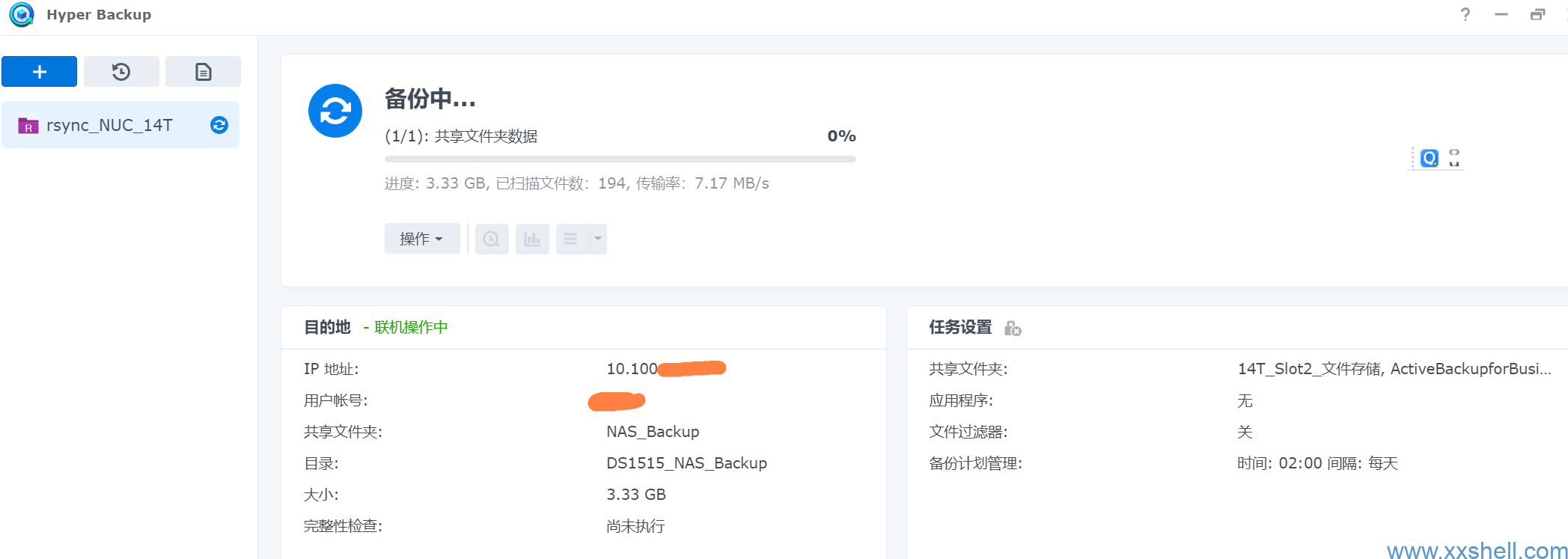Image resolution: width=1568 pixels, height=559 pixels.
Task: Click sync status icon on rsync_NUC_14T task
Action: coord(219,125)
